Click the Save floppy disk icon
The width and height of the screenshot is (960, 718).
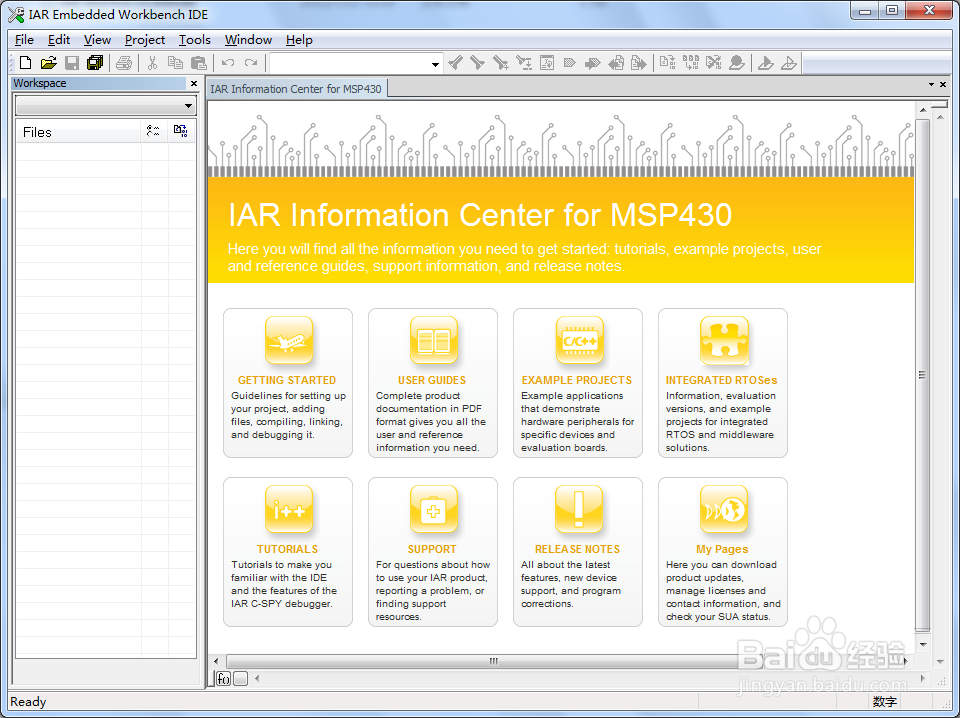72,62
